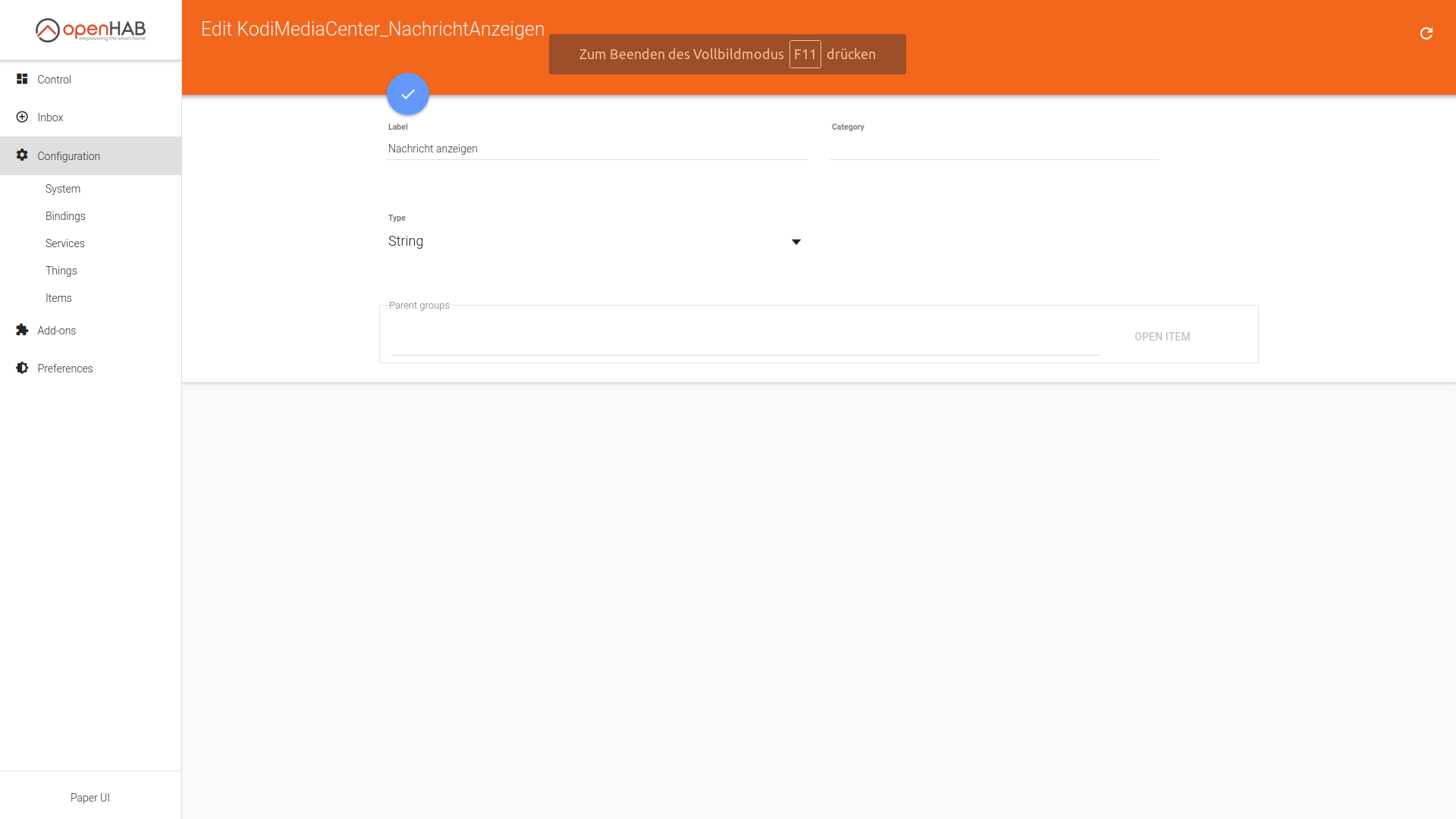The height and width of the screenshot is (819, 1456).
Task: Click the Add-ons puzzle piece icon
Action: 22,330
